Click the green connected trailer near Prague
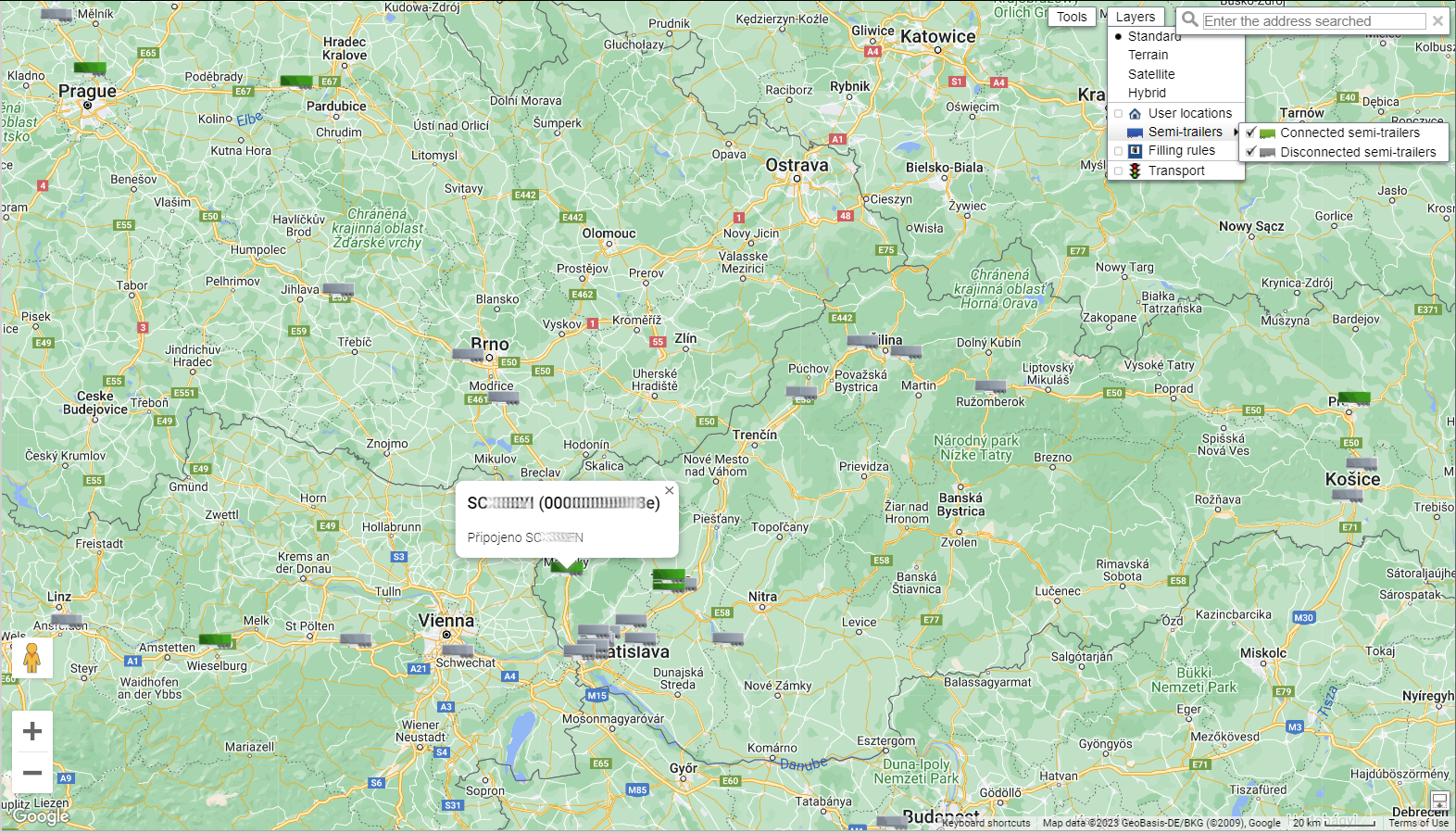The image size is (1456, 833). pos(90,68)
